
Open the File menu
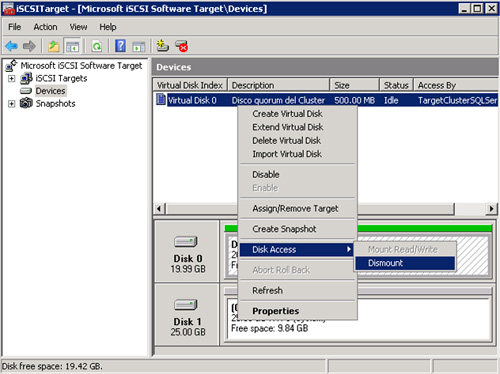click(15, 27)
